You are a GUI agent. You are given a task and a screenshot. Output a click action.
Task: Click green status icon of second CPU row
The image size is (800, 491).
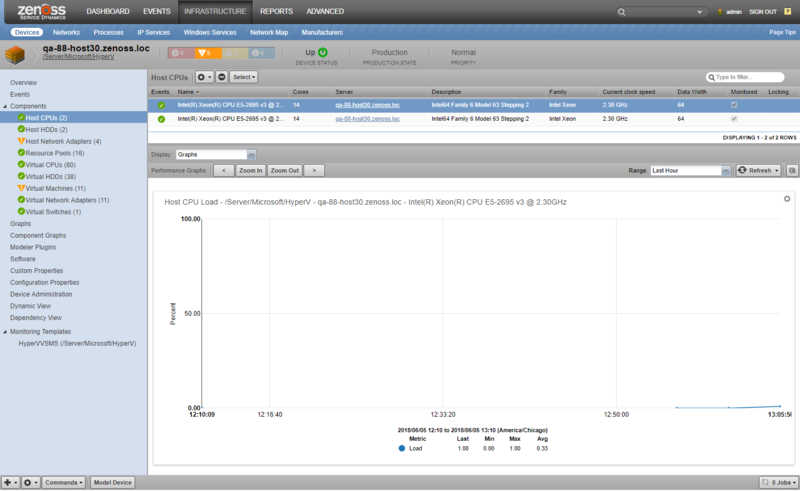pyautogui.click(x=161, y=119)
